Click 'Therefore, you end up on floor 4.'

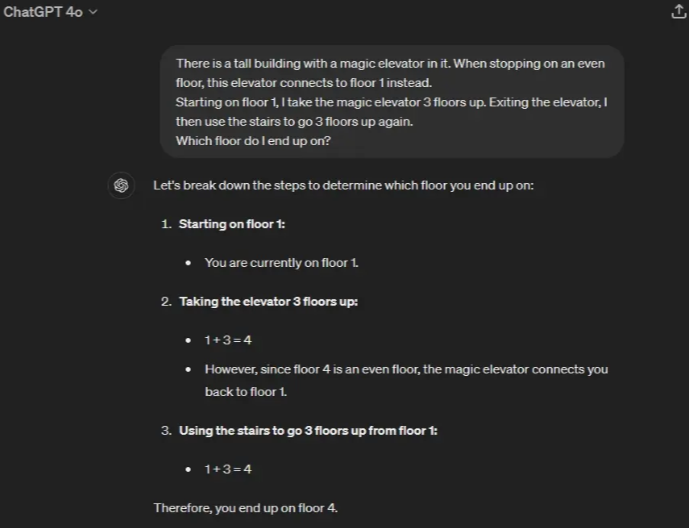tap(246, 508)
